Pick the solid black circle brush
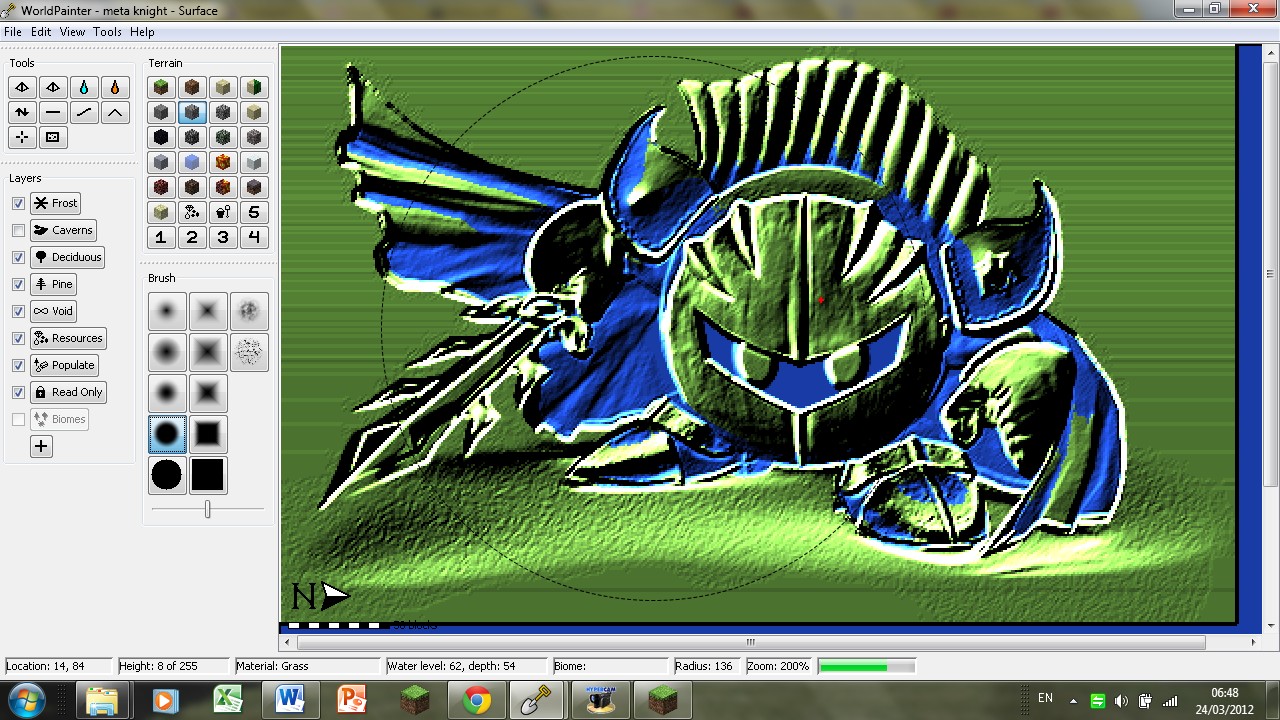The image size is (1280, 720). point(167,476)
